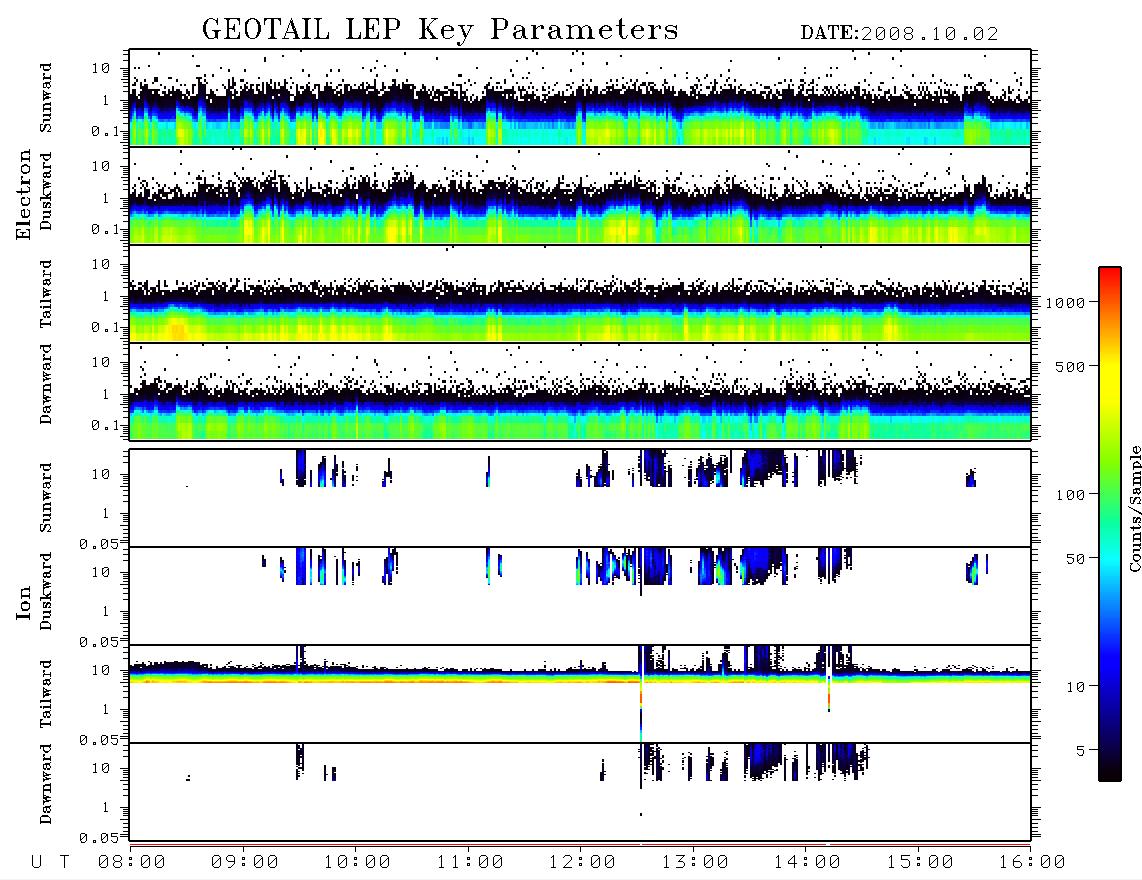Click the Electron Dawnward spectrogram panel
Viewport: 1142px width, 880px height.
[x=580, y=391]
